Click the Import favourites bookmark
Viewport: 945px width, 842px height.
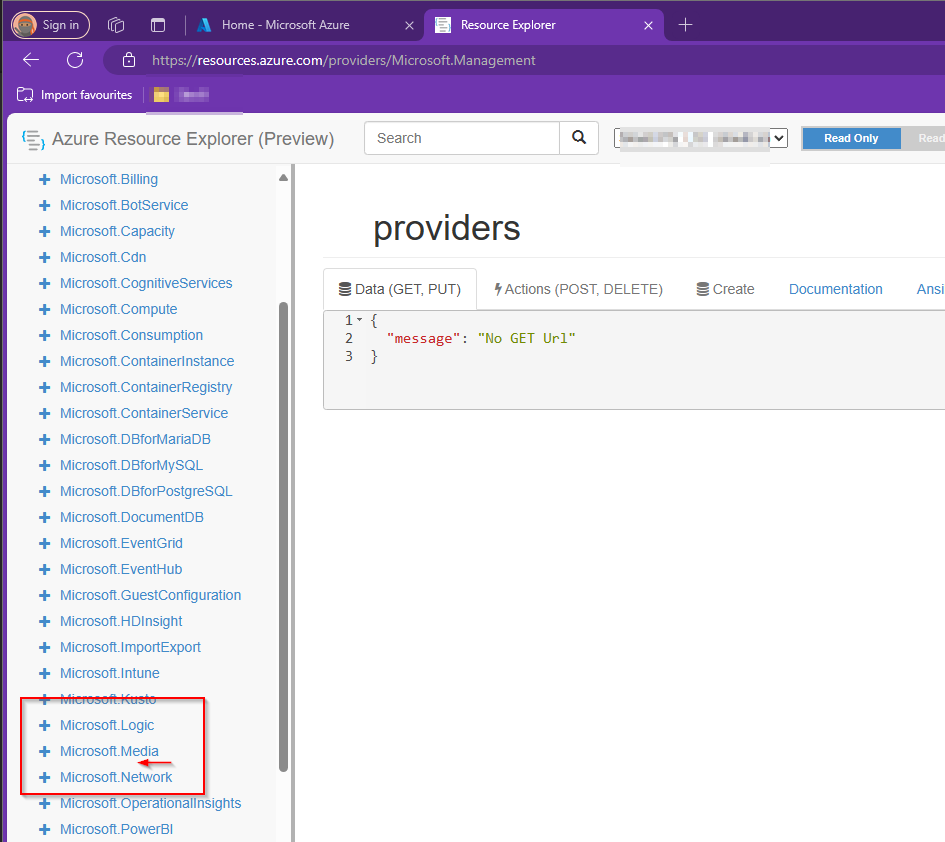tap(75, 95)
